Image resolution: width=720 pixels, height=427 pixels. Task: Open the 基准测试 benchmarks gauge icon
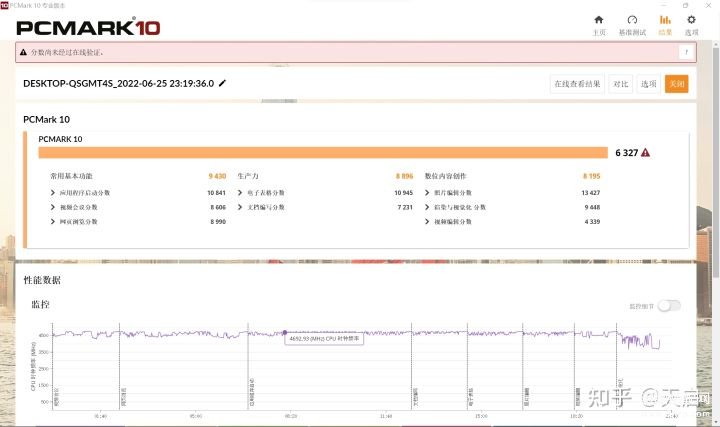coord(632,20)
